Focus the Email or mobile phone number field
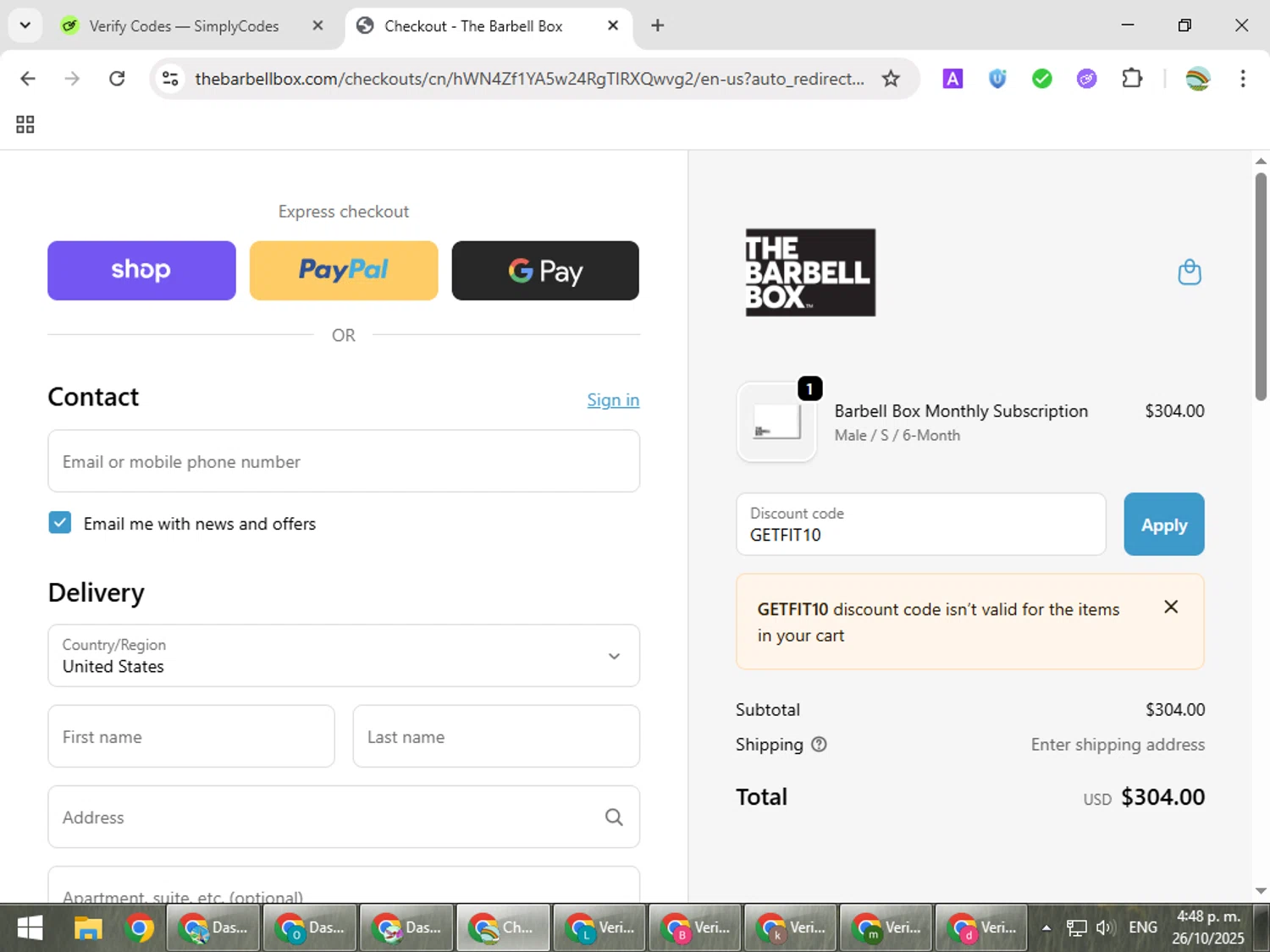Image resolution: width=1270 pixels, height=952 pixels. [x=344, y=461]
